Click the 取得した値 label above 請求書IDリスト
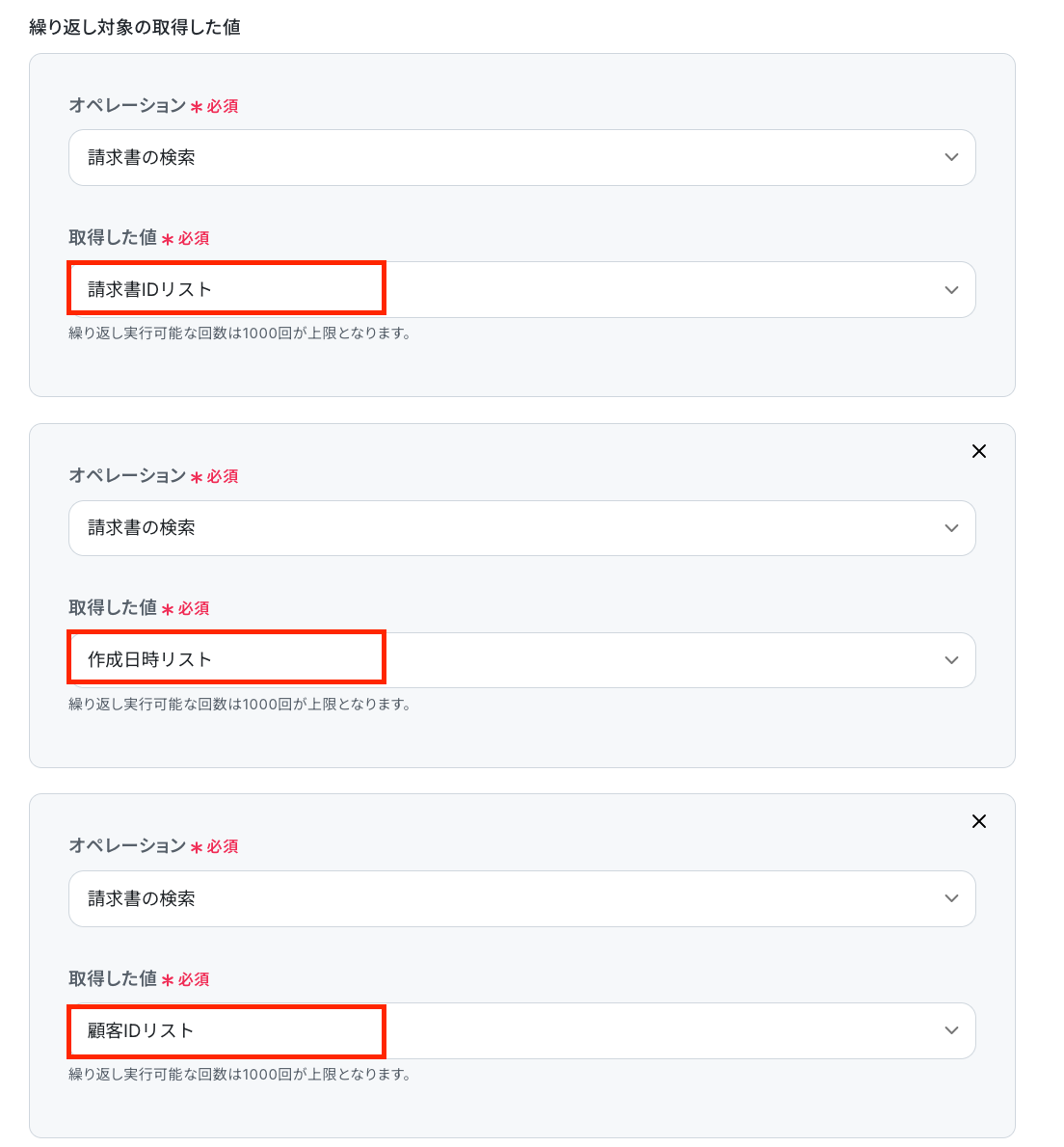This screenshot has width=1064, height=1147. coord(113,237)
